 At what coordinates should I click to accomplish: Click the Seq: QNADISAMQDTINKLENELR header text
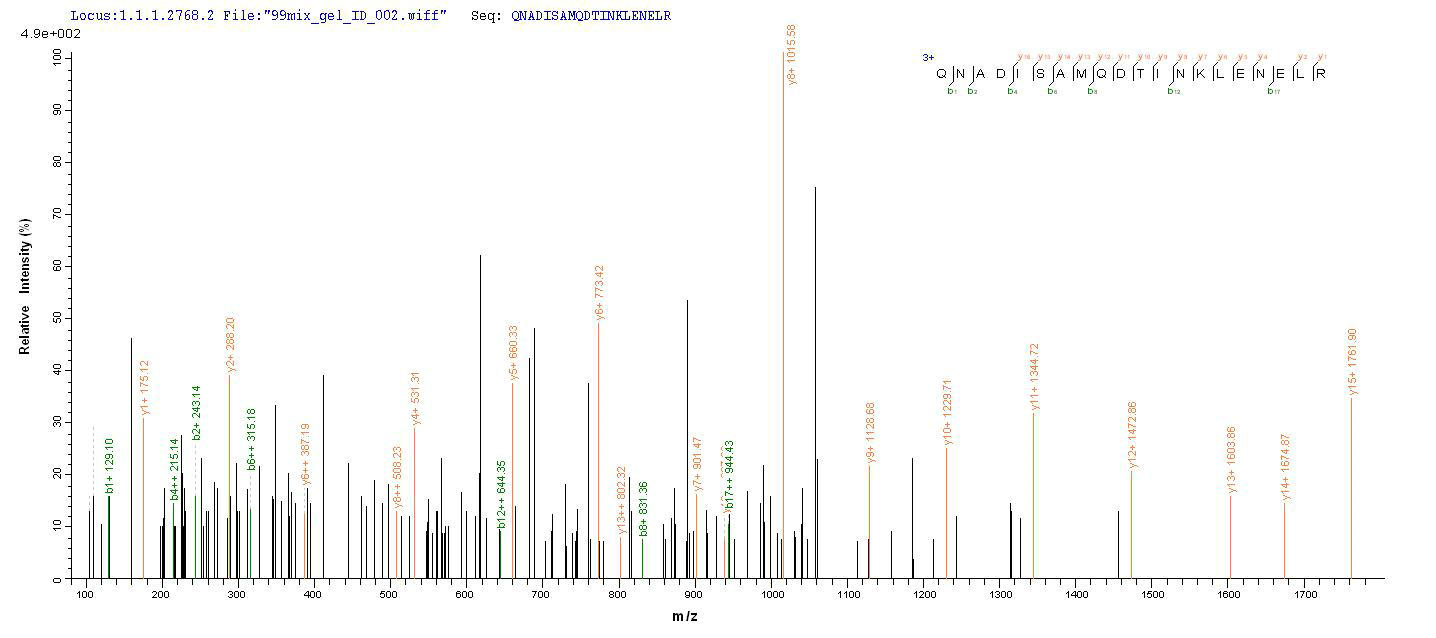(571, 16)
